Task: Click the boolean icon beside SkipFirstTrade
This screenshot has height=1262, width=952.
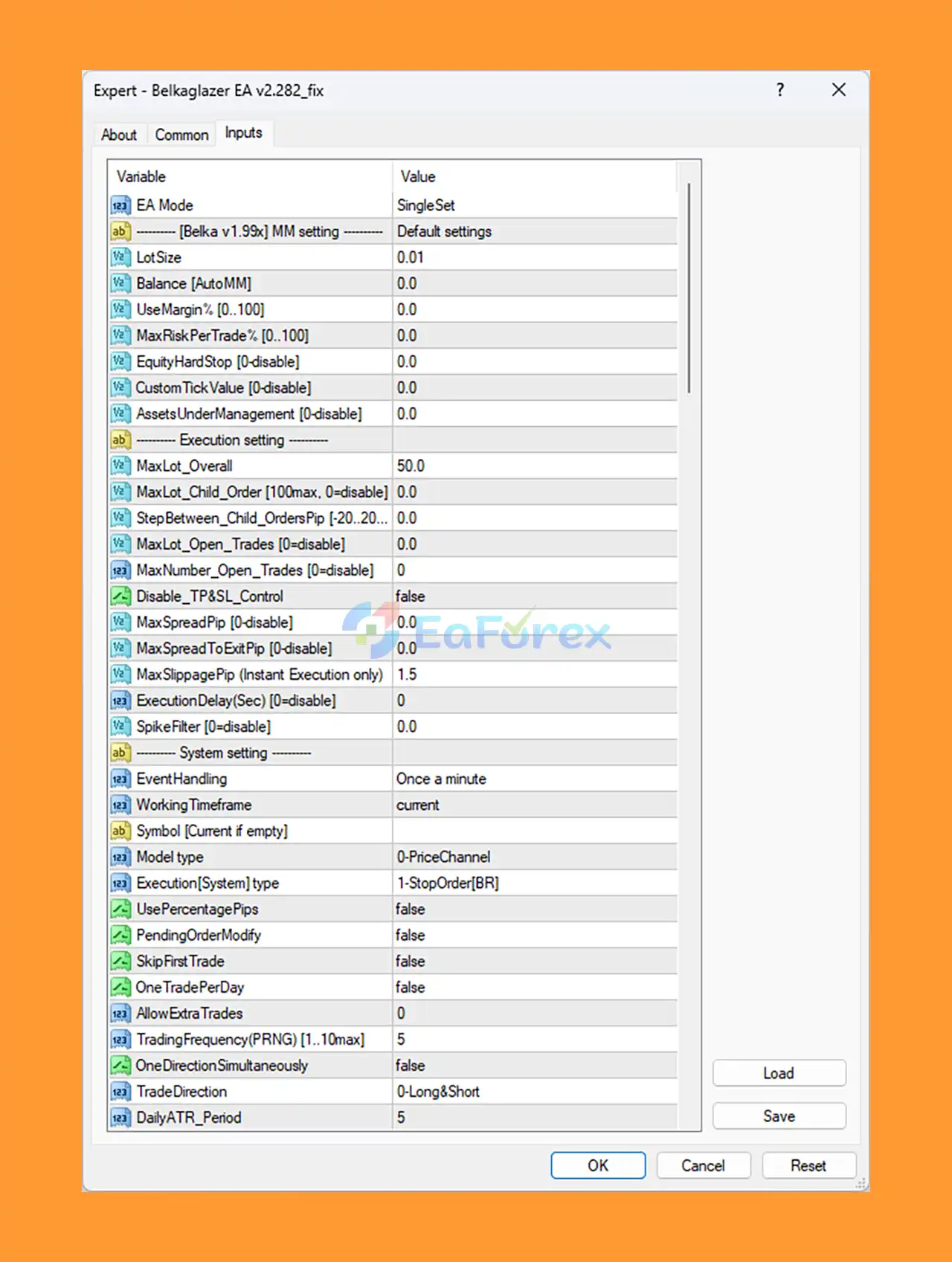Action: [120, 961]
